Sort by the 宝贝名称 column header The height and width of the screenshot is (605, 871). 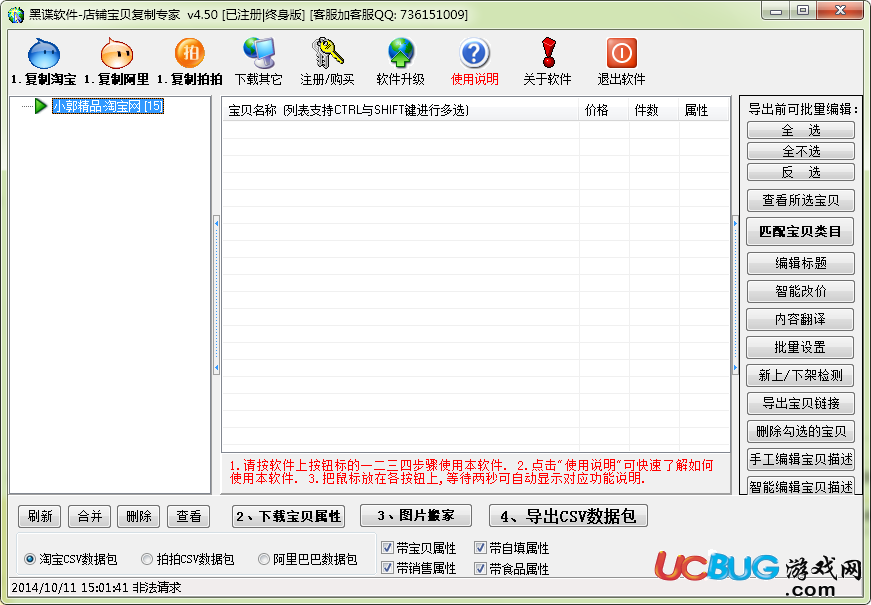(x=401, y=110)
